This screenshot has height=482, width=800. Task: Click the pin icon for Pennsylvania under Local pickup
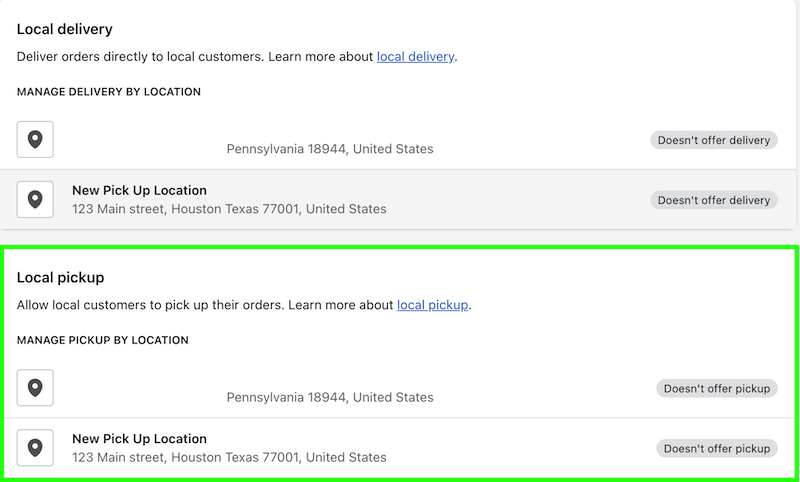point(35,388)
